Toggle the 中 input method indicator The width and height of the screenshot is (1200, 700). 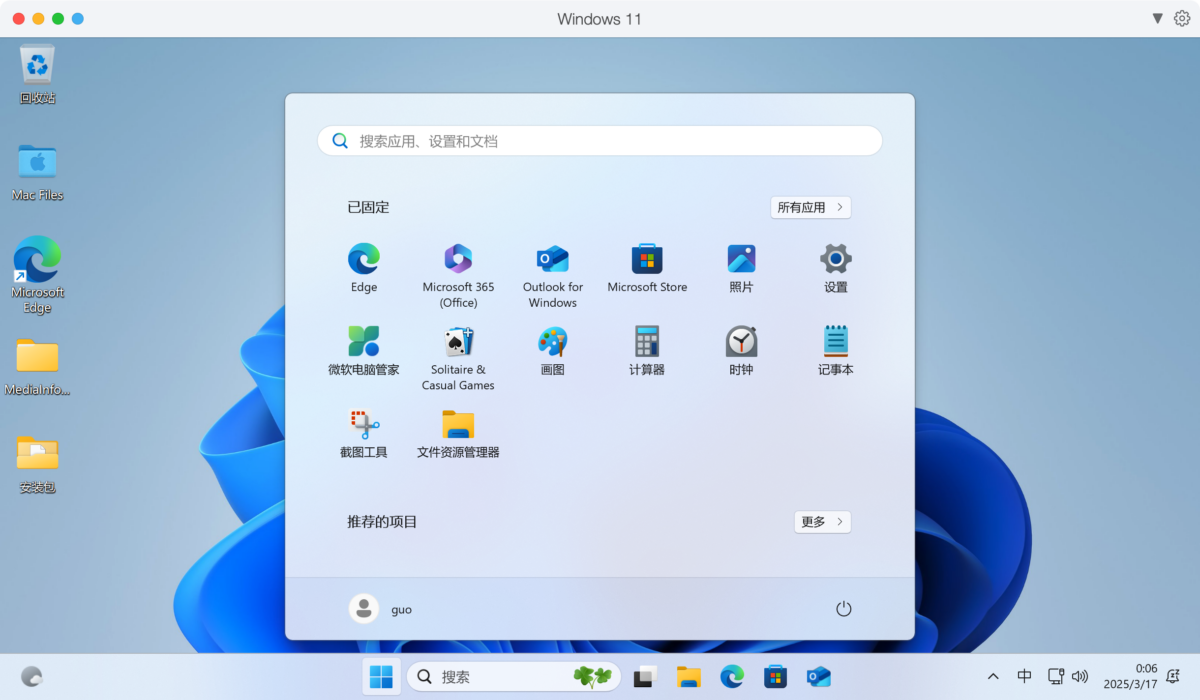(x=1024, y=677)
